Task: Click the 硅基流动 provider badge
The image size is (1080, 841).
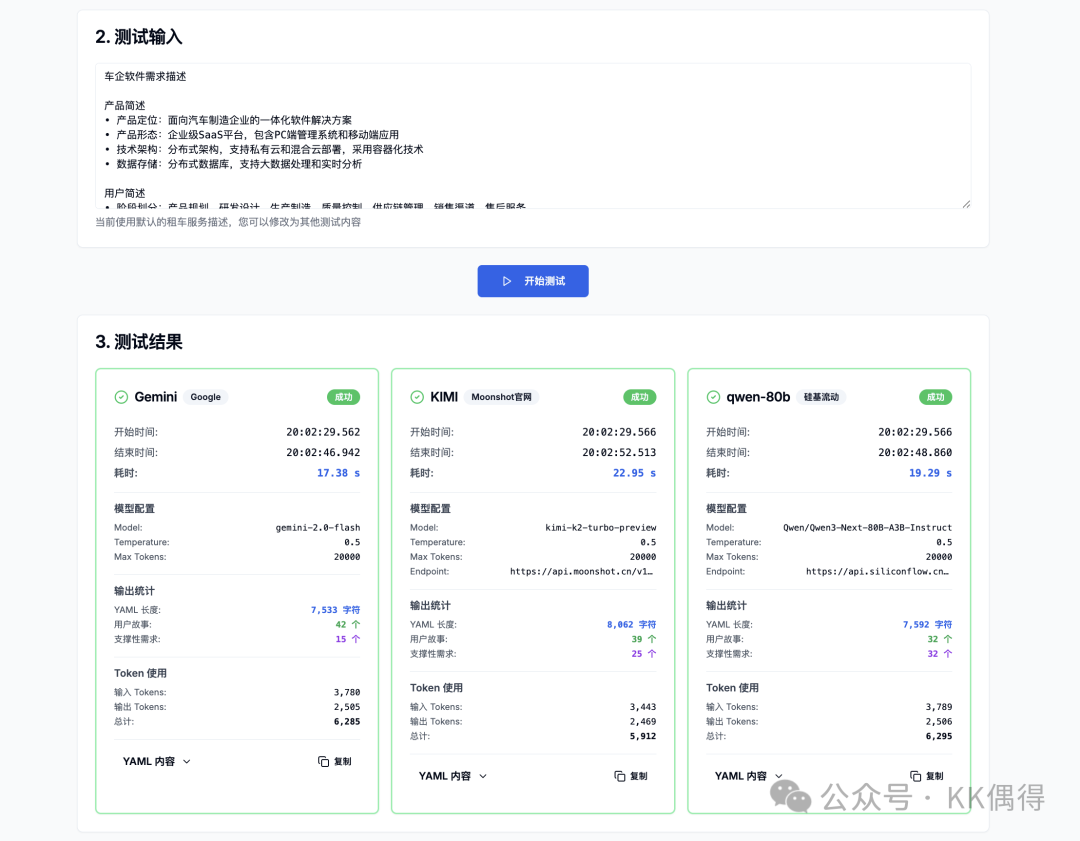Action: pyautogui.click(x=819, y=397)
